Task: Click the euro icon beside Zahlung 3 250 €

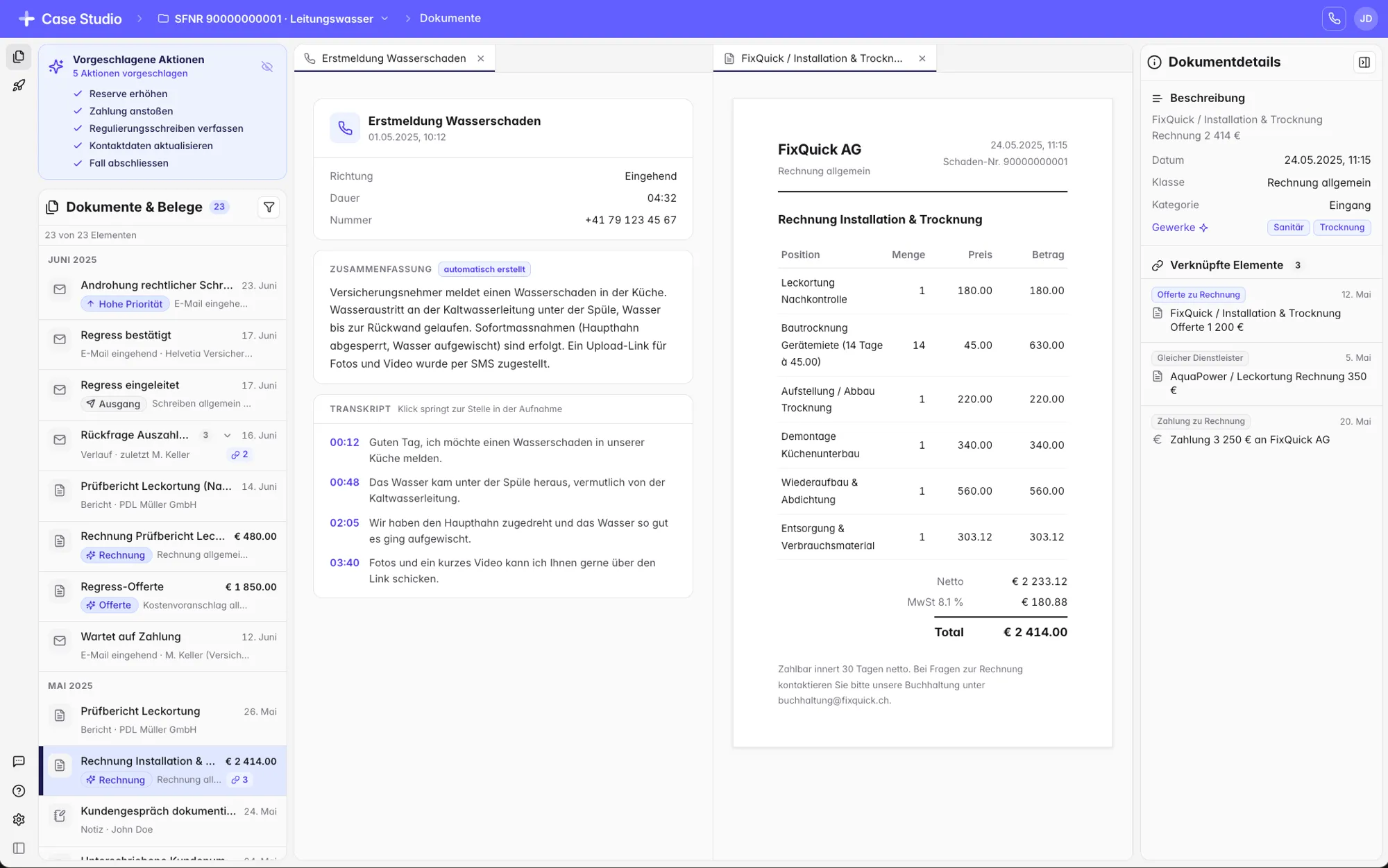Action: (x=1157, y=439)
